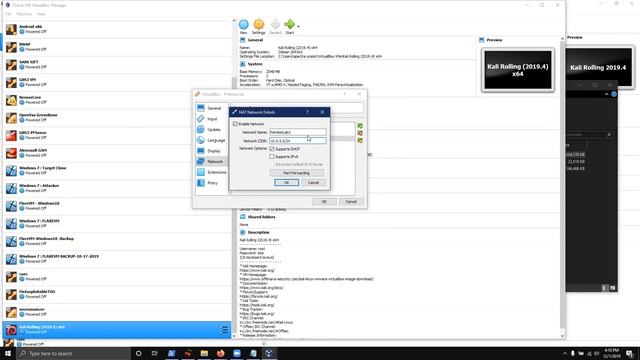Select Windows 7 : FLAREVM in VM list
The image size is (640, 360).
click(116, 224)
